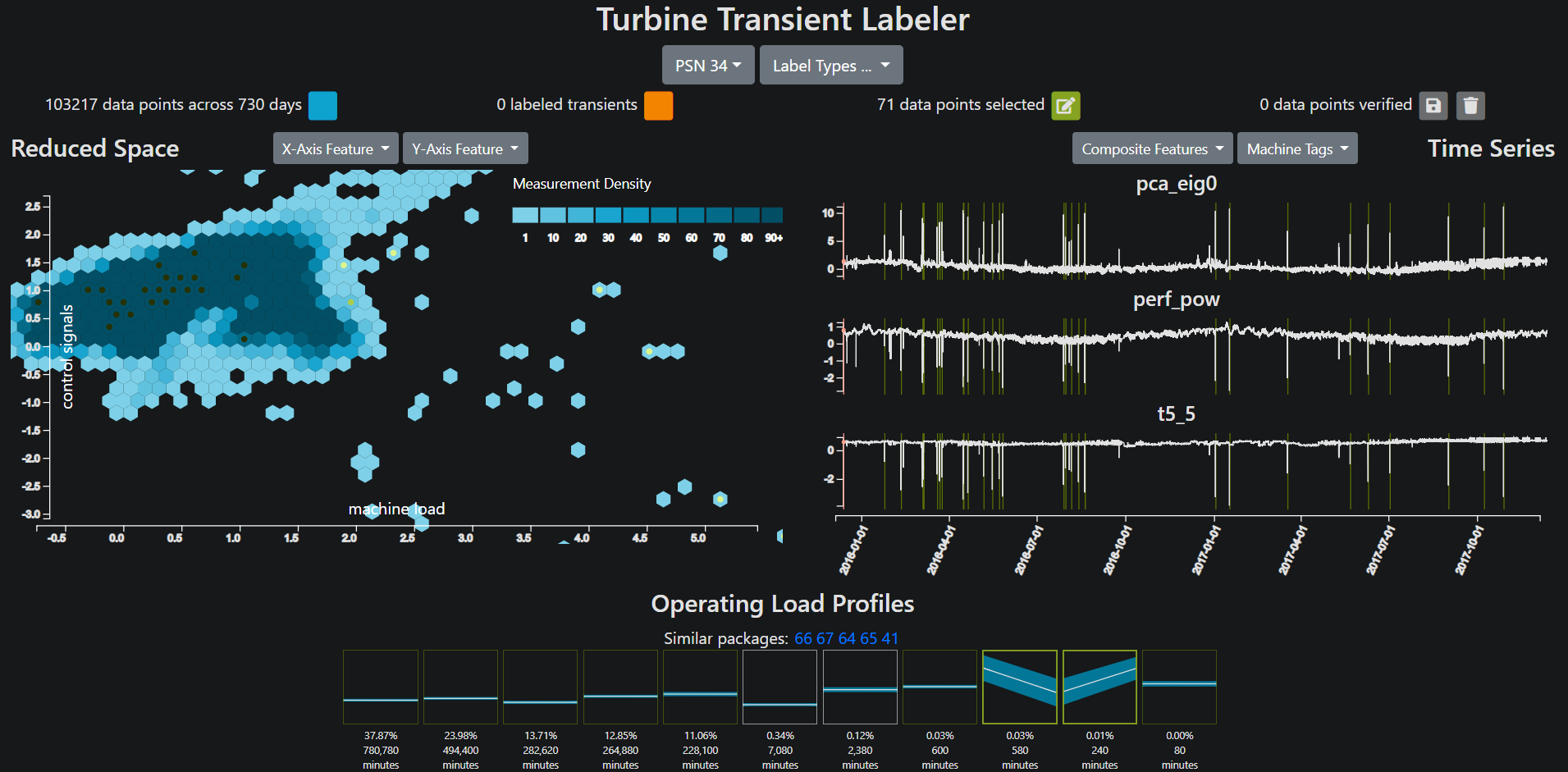Click the save verified points icon
The width and height of the screenshot is (1568, 772).
tap(1433, 105)
